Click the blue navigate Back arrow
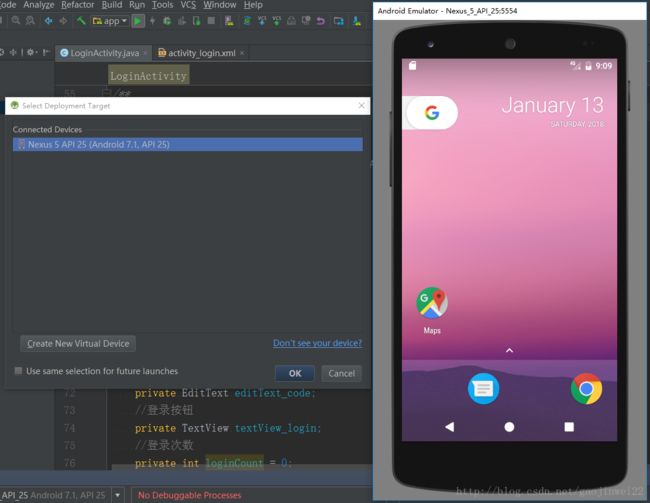This screenshot has width=650, height=503. (48, 20)
